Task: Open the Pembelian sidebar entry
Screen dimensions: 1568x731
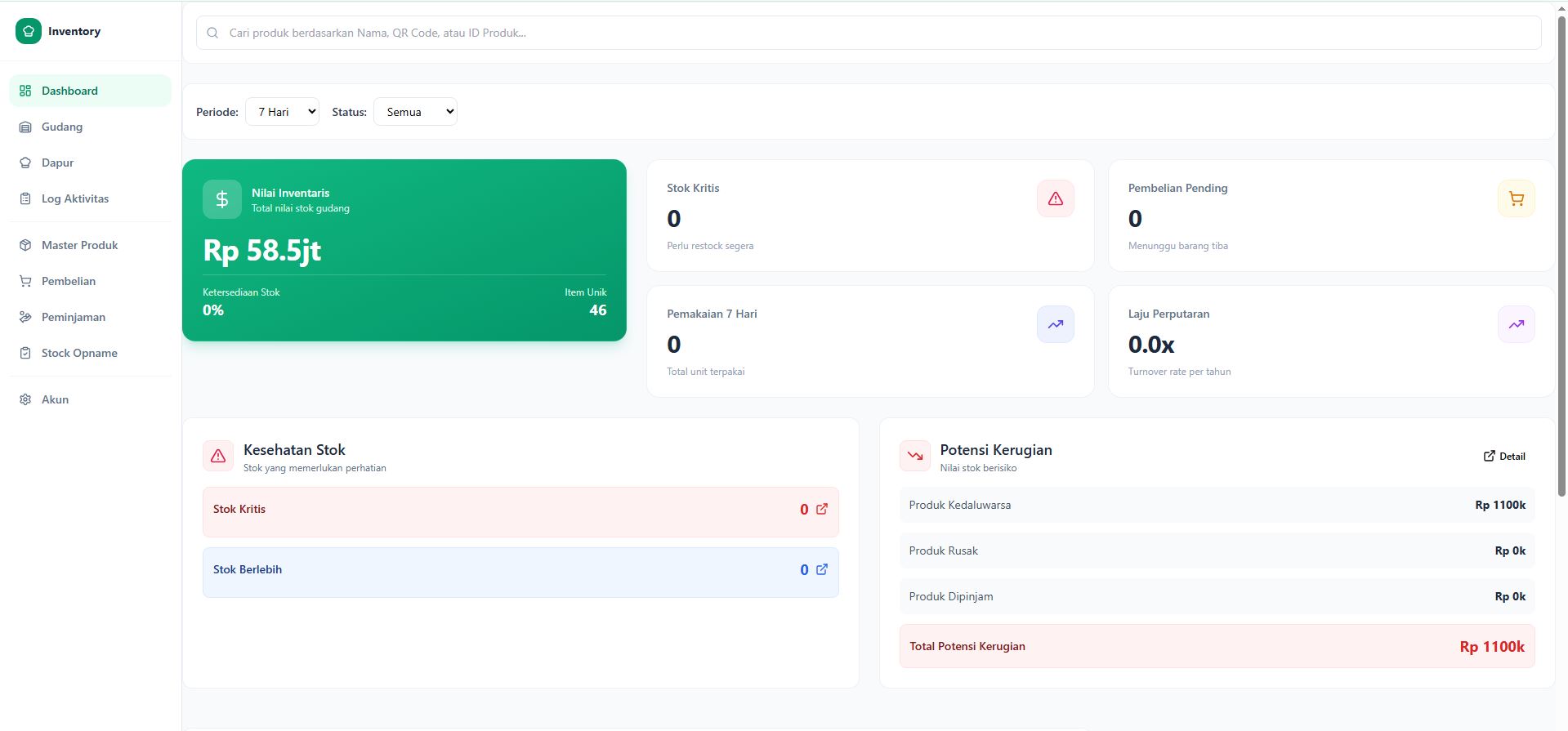Action: tap(90, 281)
